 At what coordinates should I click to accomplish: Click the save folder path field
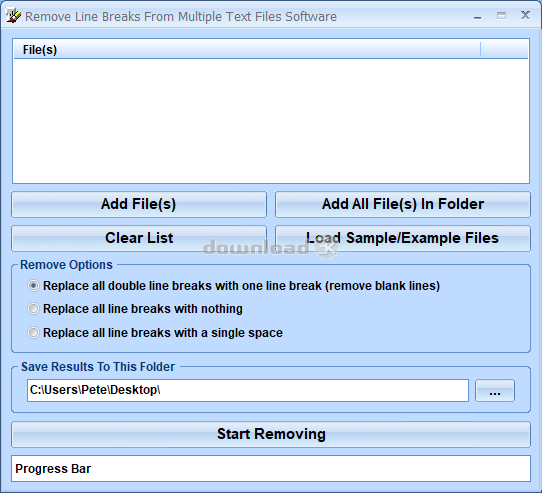(x=248, y=391)
